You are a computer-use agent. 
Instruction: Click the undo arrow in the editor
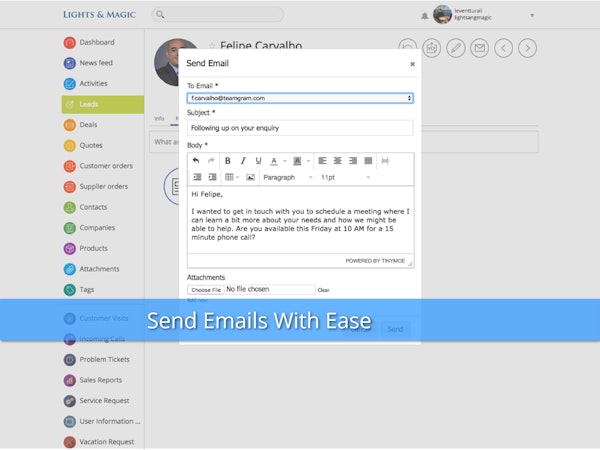tap(196, 160)
